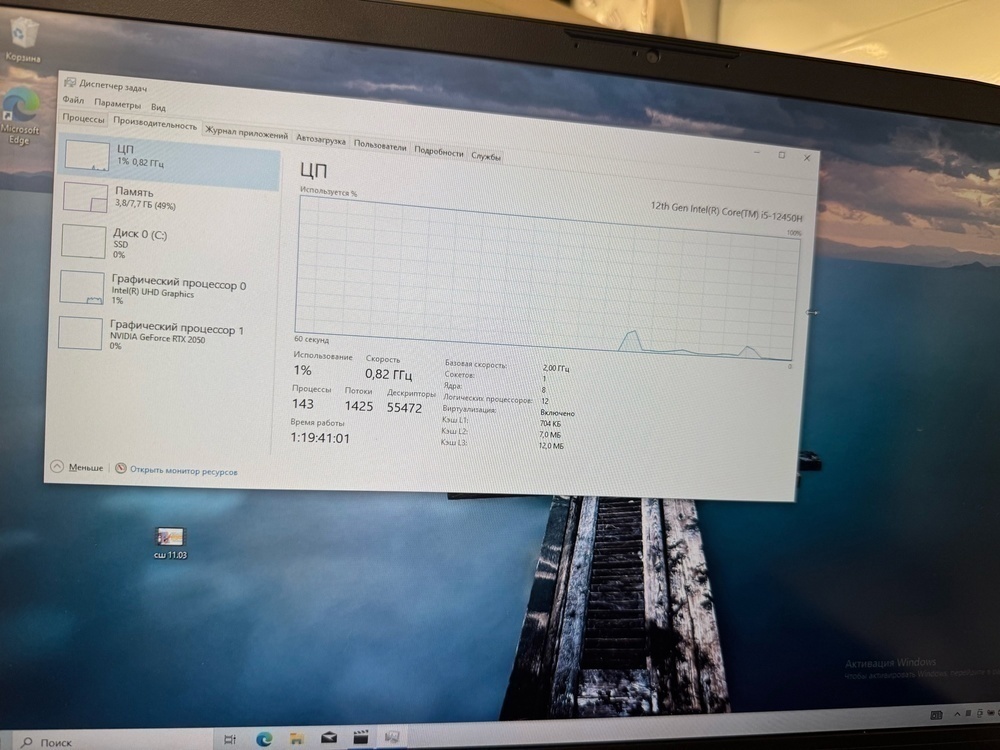
Task: Open the Файл menu
Action: [73, 99]
